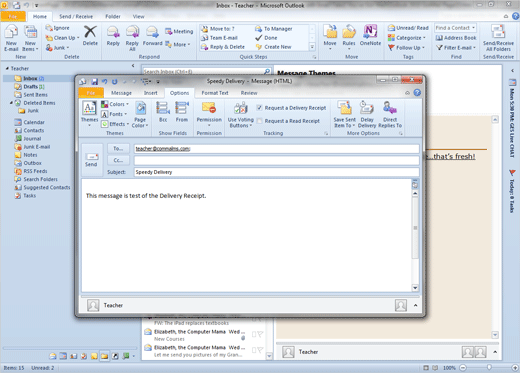Click the Delete icon in main ribbon
The height and width of the screenshot is (373, 520).
coord(90,36)
